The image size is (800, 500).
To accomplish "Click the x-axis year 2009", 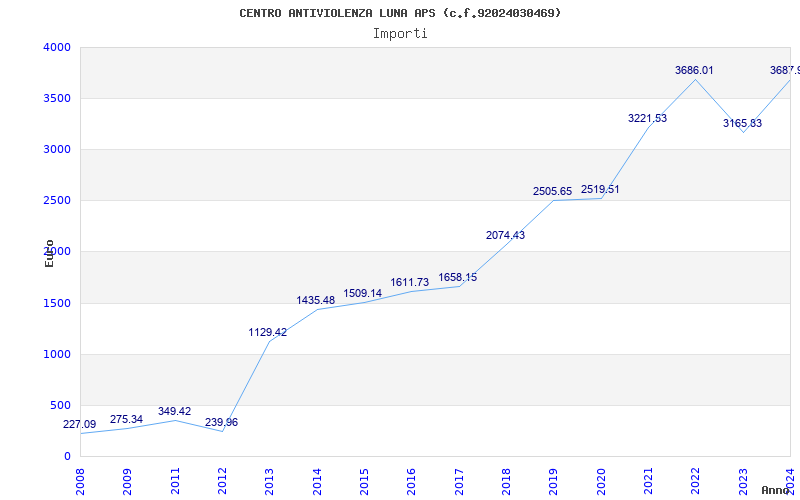I will pyautogui.click(x=128, y=482).
